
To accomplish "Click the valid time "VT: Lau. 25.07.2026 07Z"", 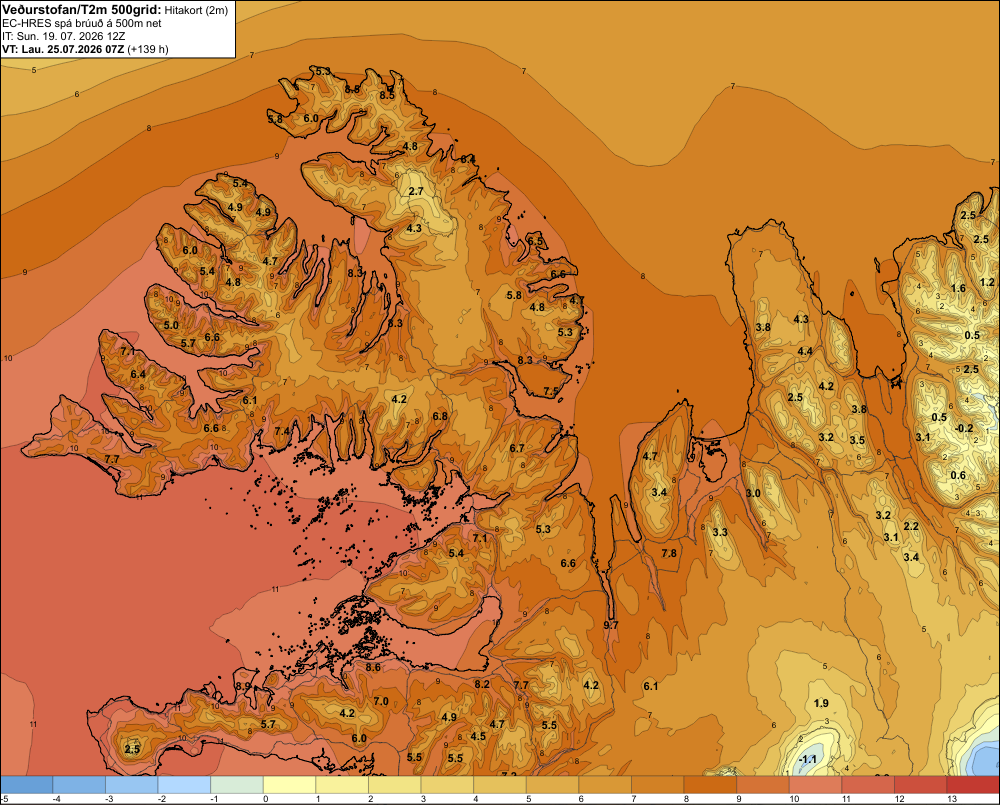I will click(63, 49).
